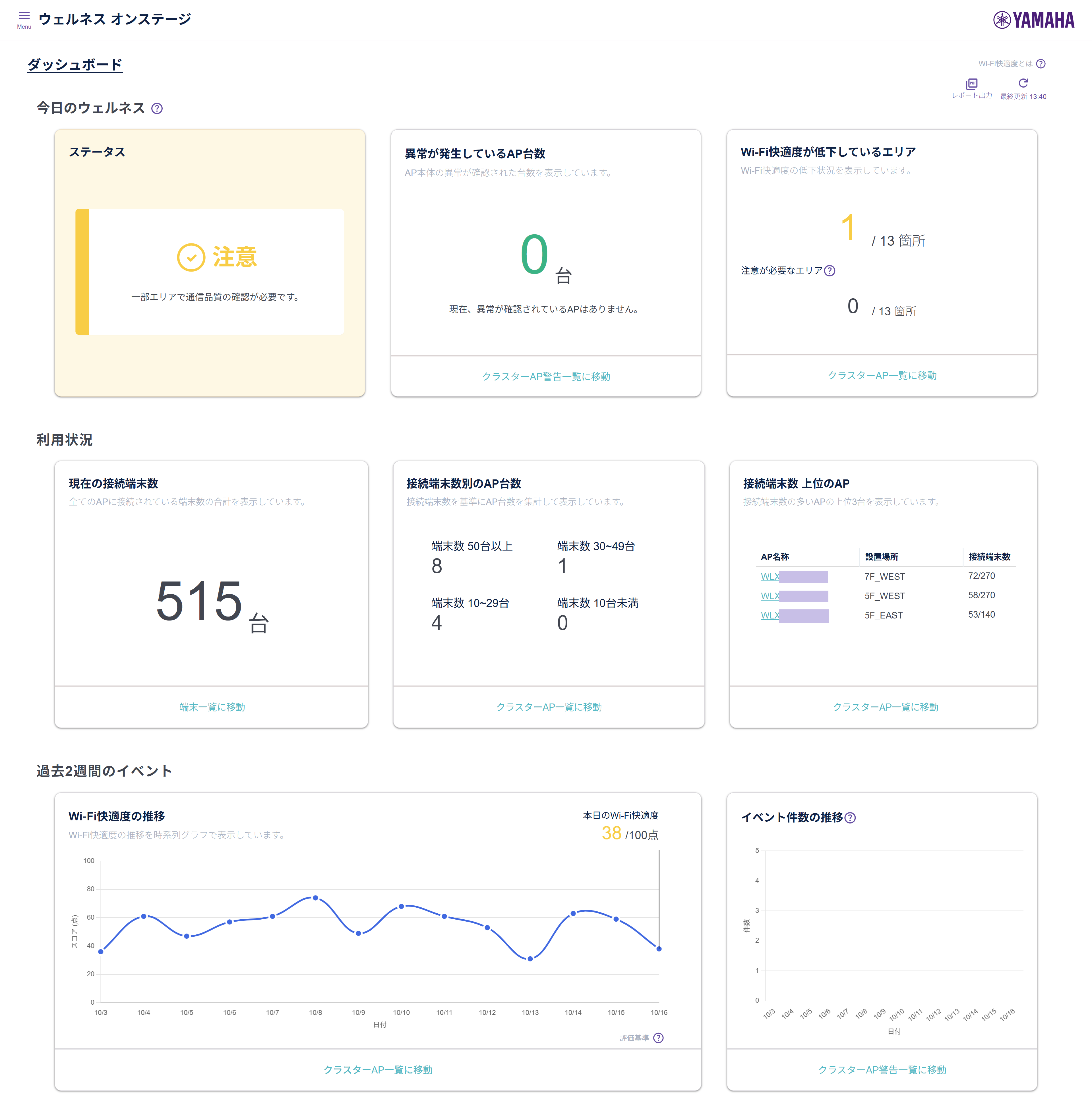Open クラスターAP一覧 link under 接続端末数 上位のAP

(885, 706)
